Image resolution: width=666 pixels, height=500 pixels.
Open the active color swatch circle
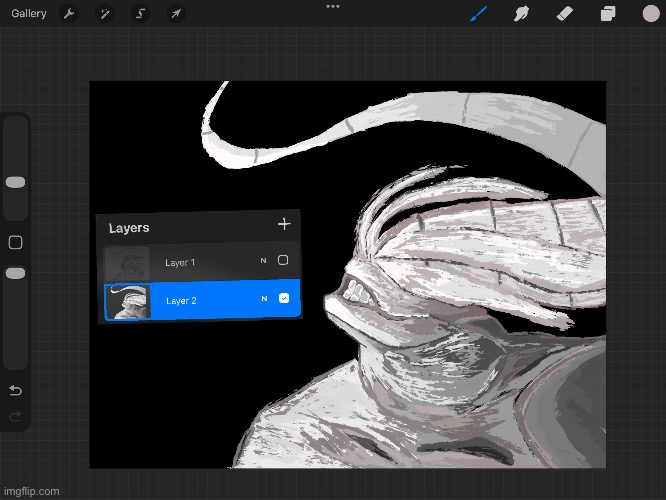650,14
